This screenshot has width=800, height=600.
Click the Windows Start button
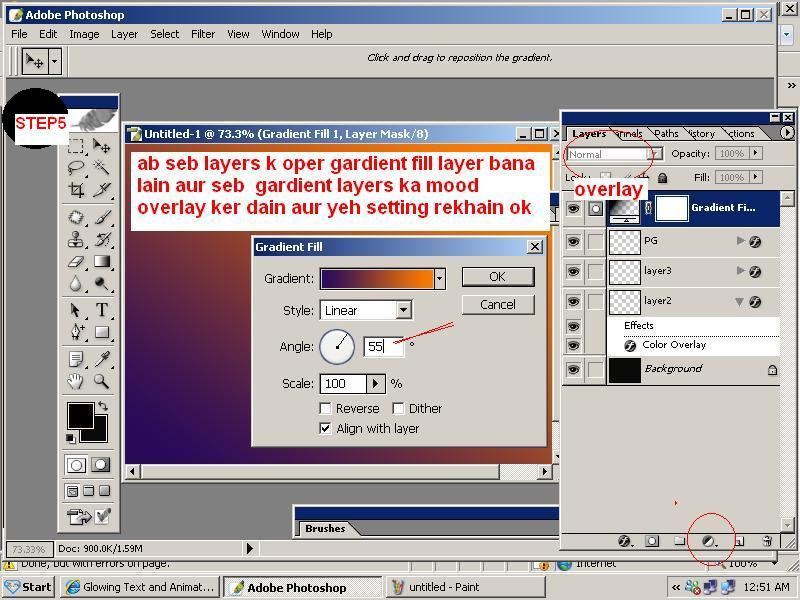tap(29, 587)
